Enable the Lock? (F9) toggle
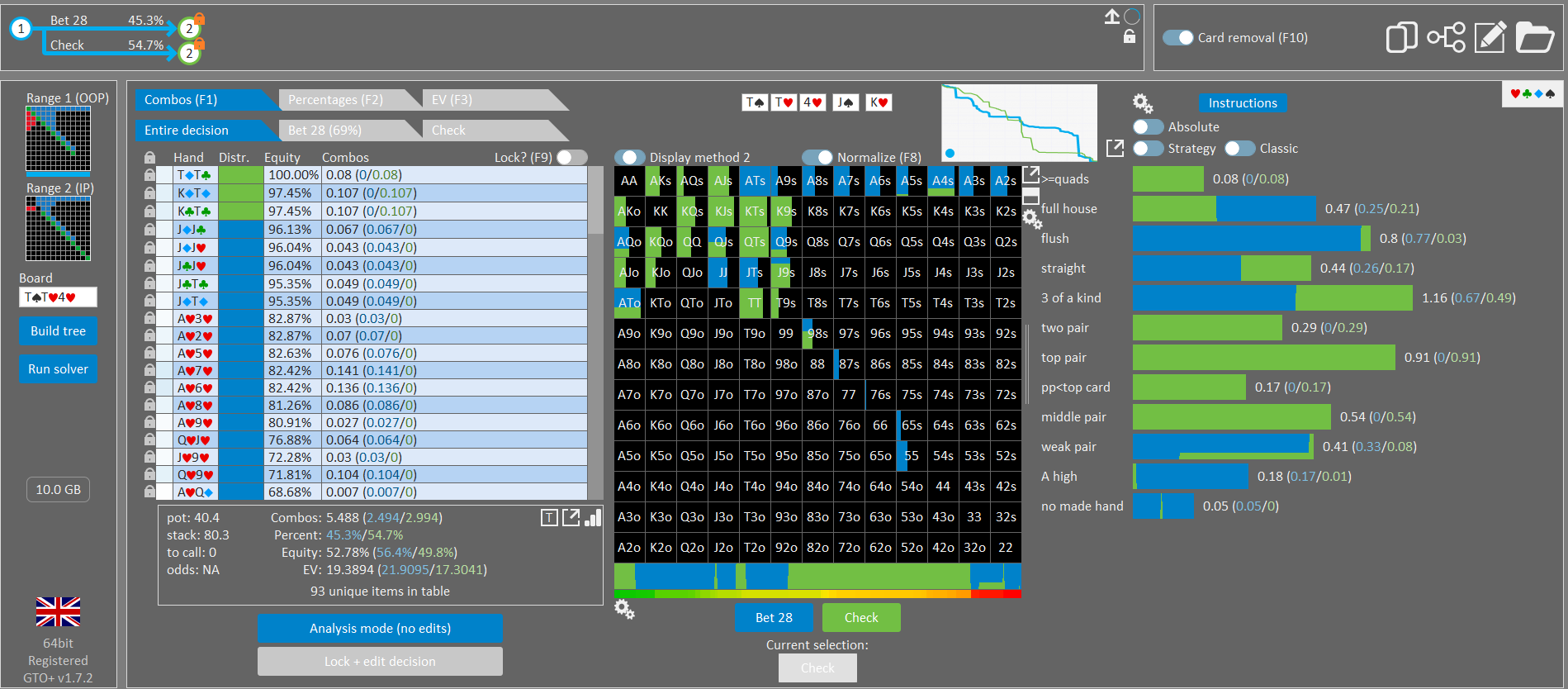1568x689 pixels. pos(572,157)
